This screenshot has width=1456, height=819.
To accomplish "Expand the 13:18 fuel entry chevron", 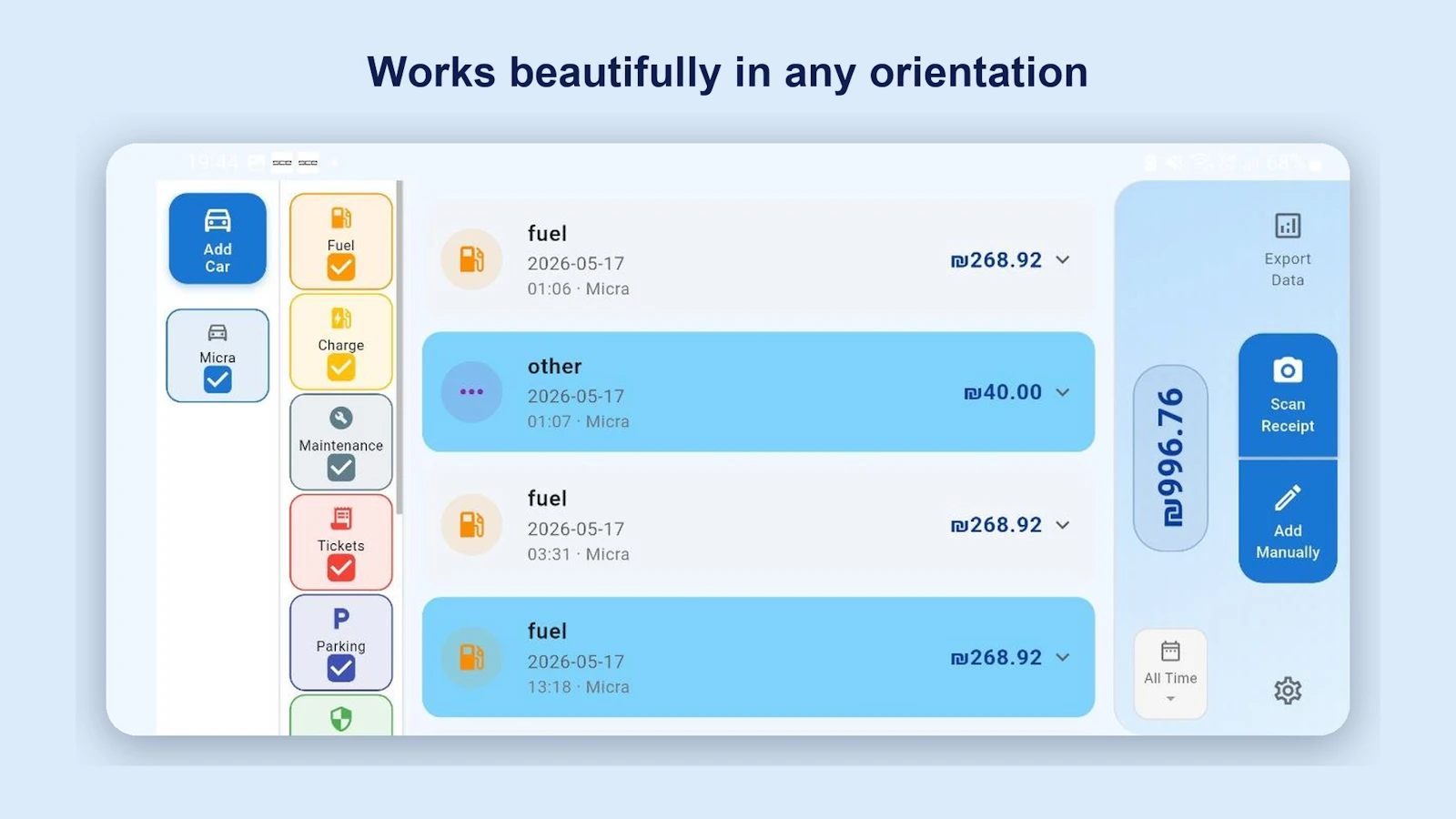I will (x=1063, y=657).
